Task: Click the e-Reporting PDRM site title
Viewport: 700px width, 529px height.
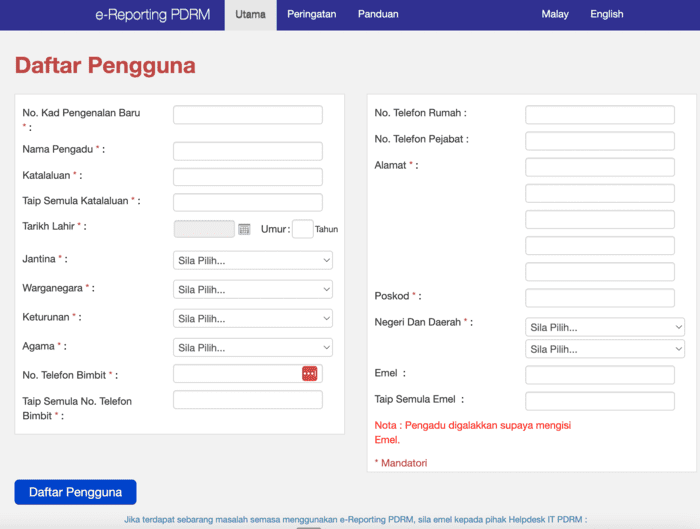Action: (x=152, y=14)
